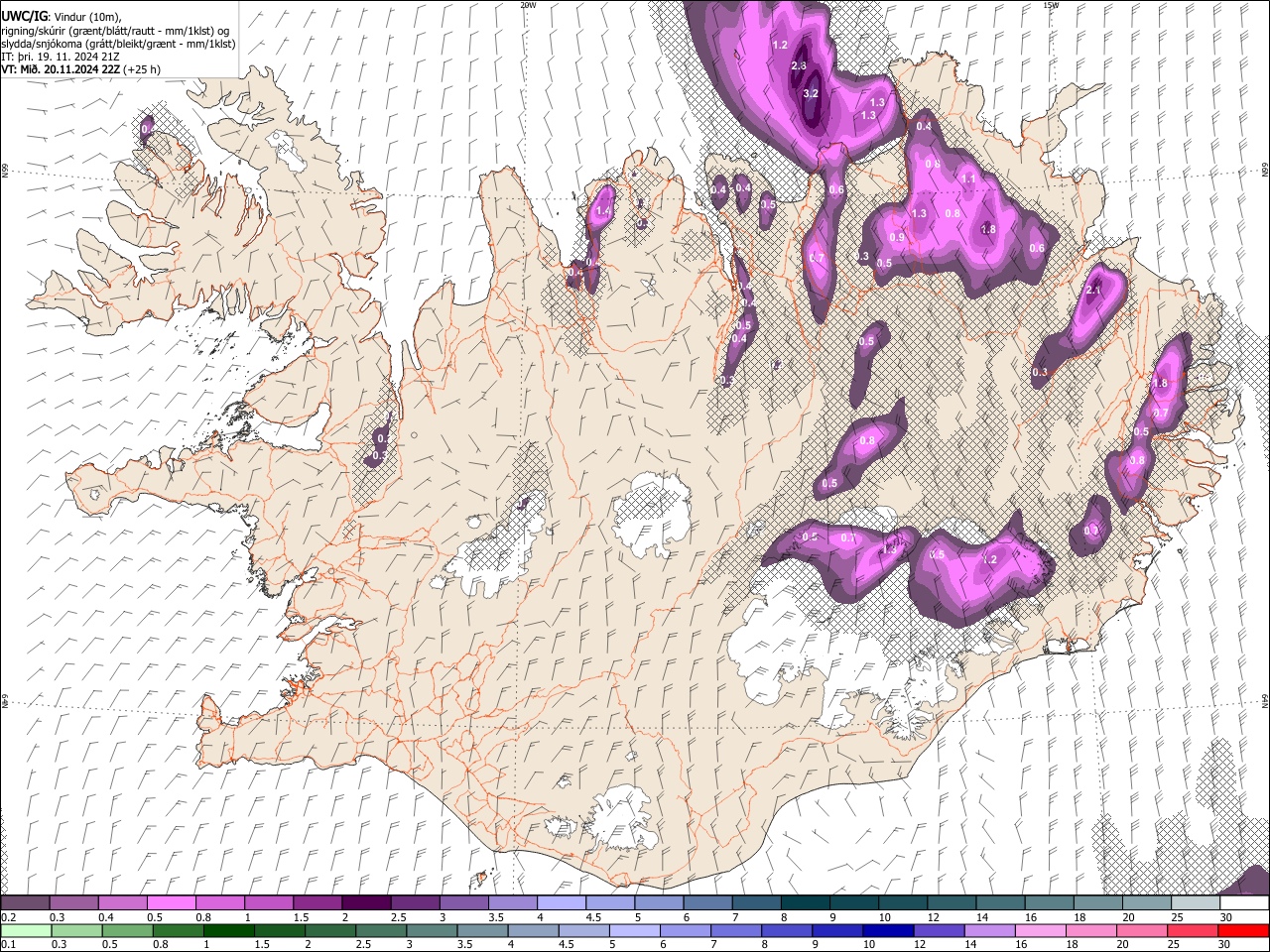This screenshot has height=952, width=1270.
Task: Click the 15W longitude label
Action: point(1051,4)
